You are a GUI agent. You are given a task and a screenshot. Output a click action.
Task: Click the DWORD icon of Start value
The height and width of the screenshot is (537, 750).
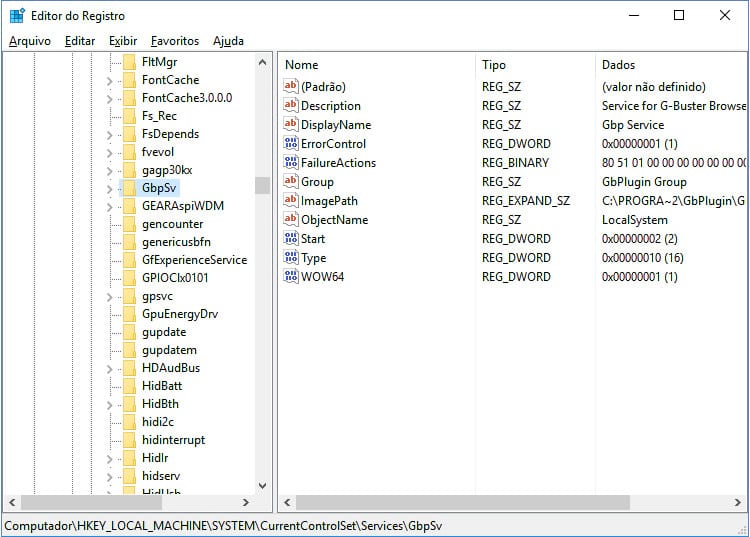point(290,238)
